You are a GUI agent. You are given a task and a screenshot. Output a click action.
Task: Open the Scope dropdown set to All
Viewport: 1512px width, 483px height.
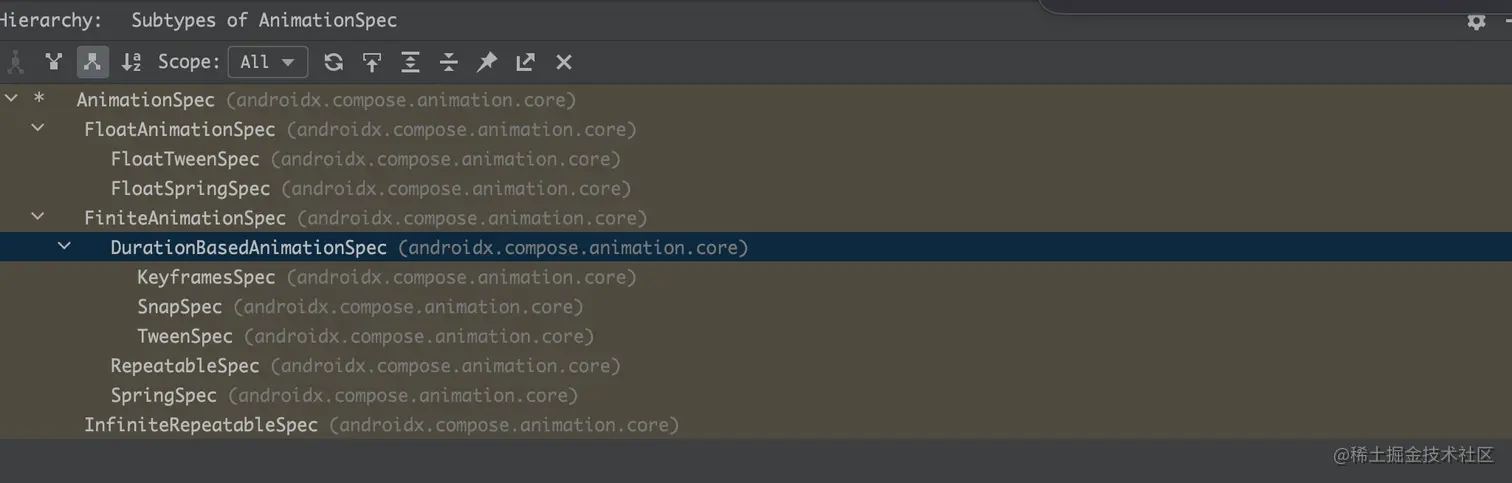click(267, 62)
